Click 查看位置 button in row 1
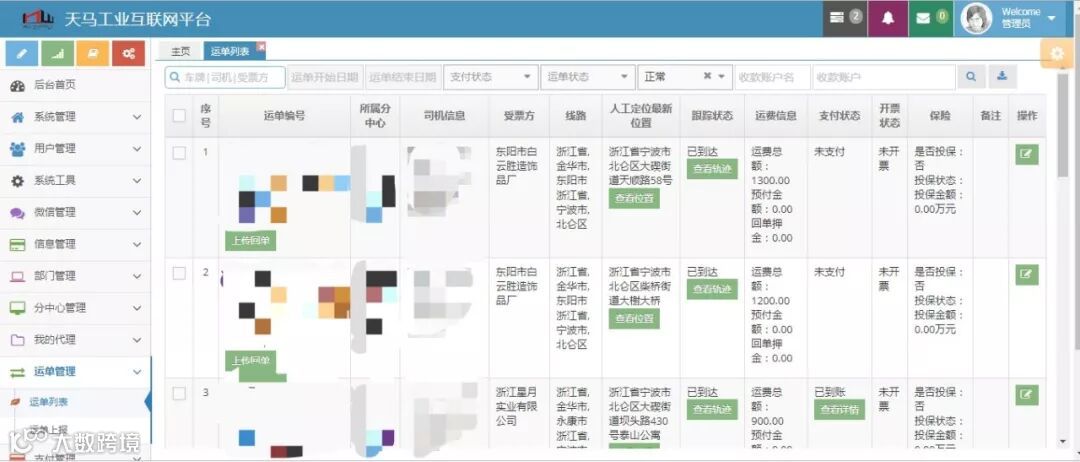Image resolution: width=1080 pixels, height=462 pixels. pyautogui.click(x=634, y=198)
